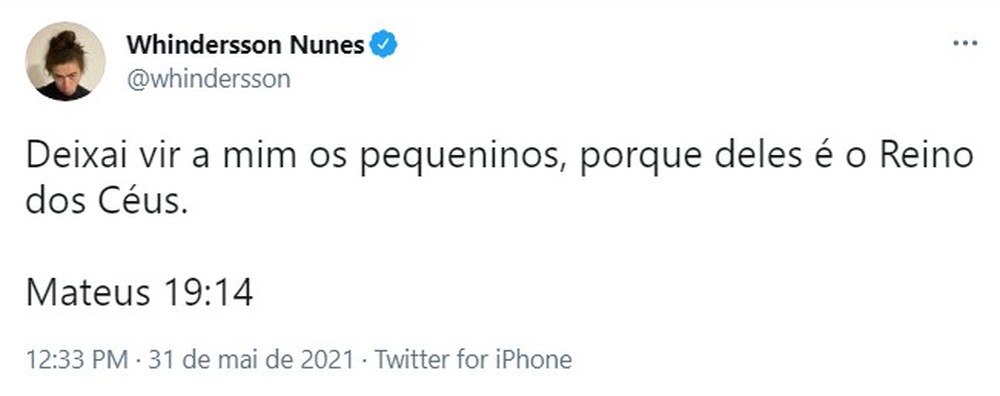Click the date 31 de mai de 2021
The width and height of the screenshot is (1000, 396).
(x=251, y=360)
